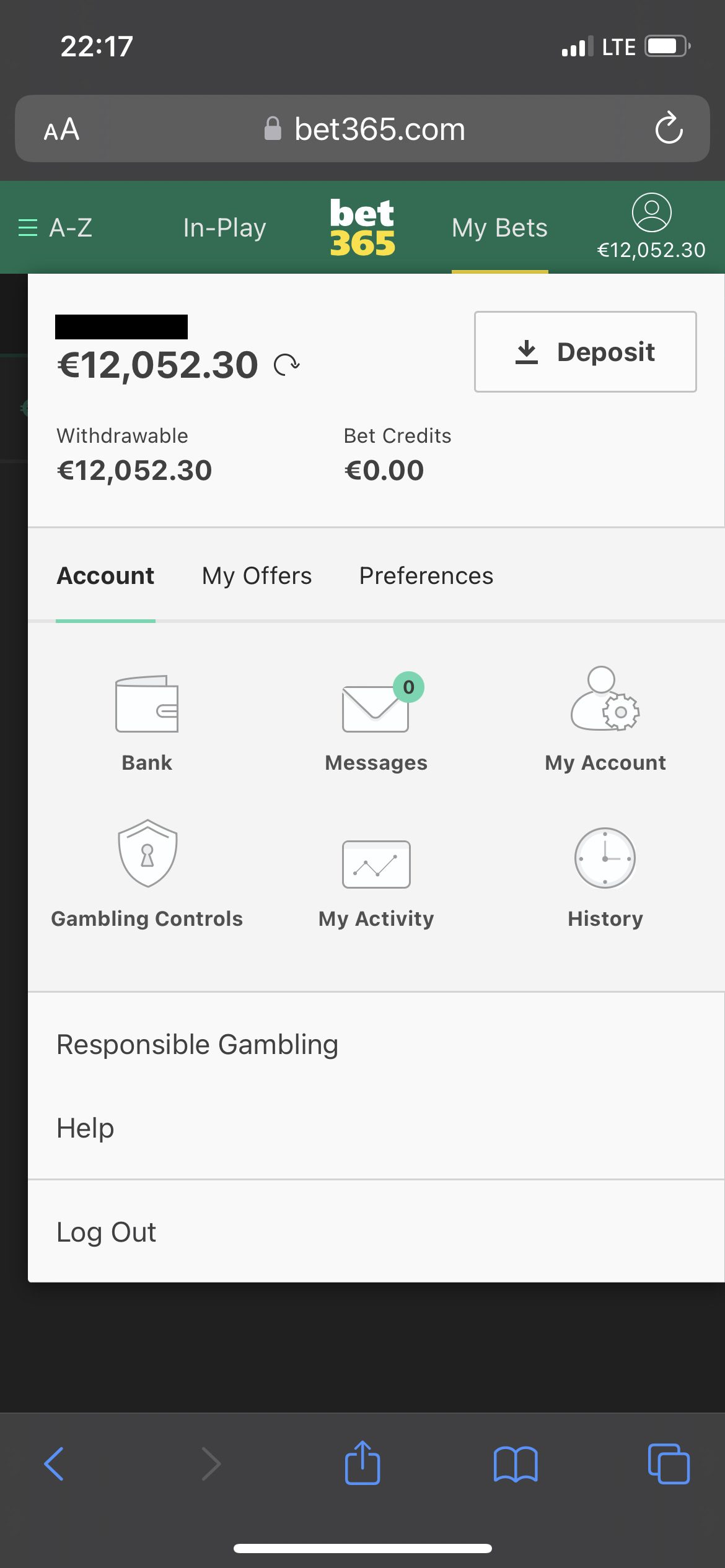
Task: Reload the page in Safari
Action: tap(669, 128)
